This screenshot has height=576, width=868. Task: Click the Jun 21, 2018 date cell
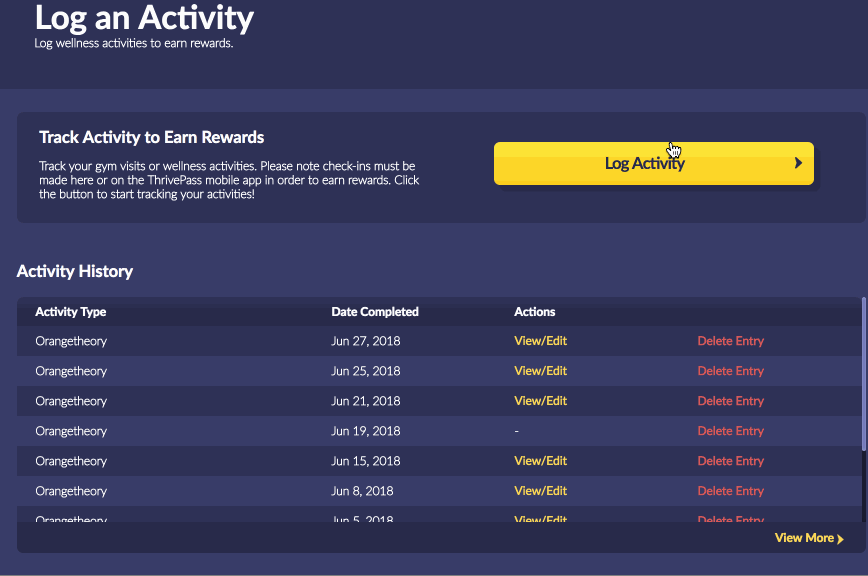tap(365, 401)
